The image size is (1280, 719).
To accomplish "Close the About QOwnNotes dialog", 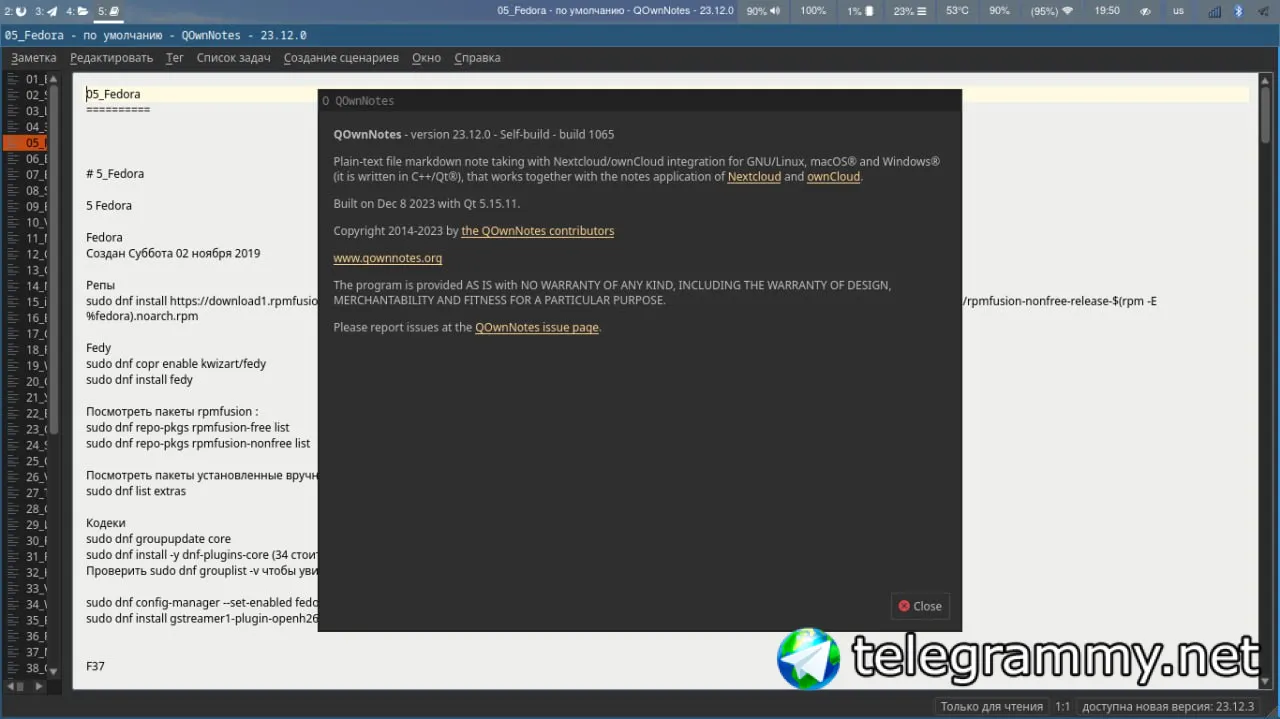I will 920,606.
